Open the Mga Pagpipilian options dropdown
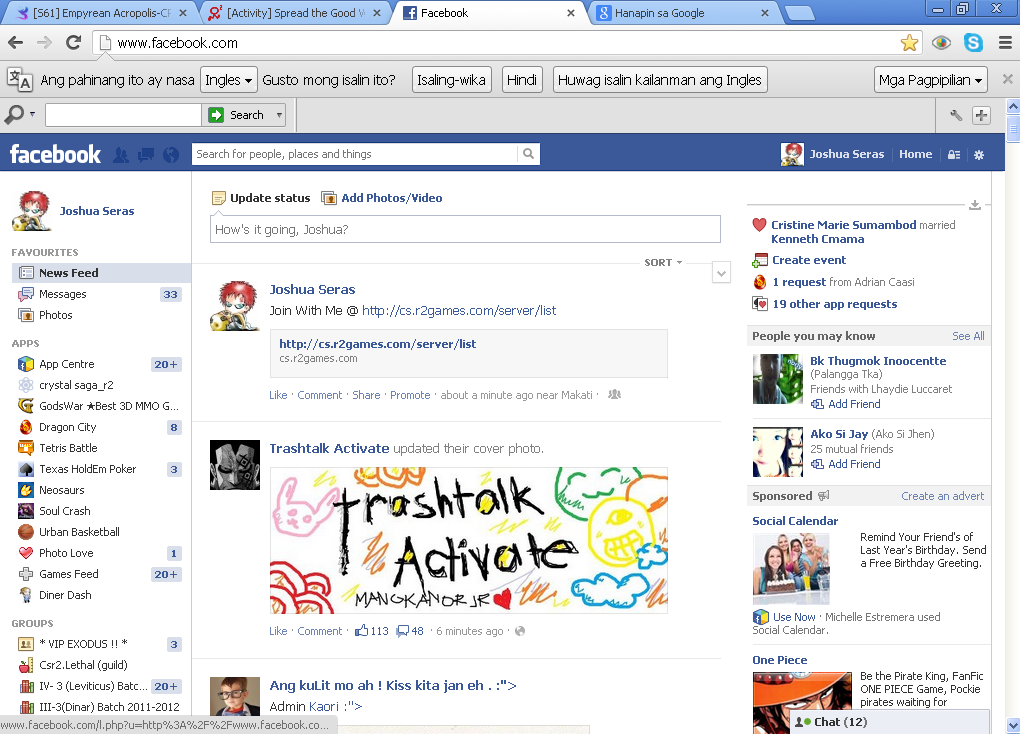This screenshot has height=734, width=1020. [931, 80]
